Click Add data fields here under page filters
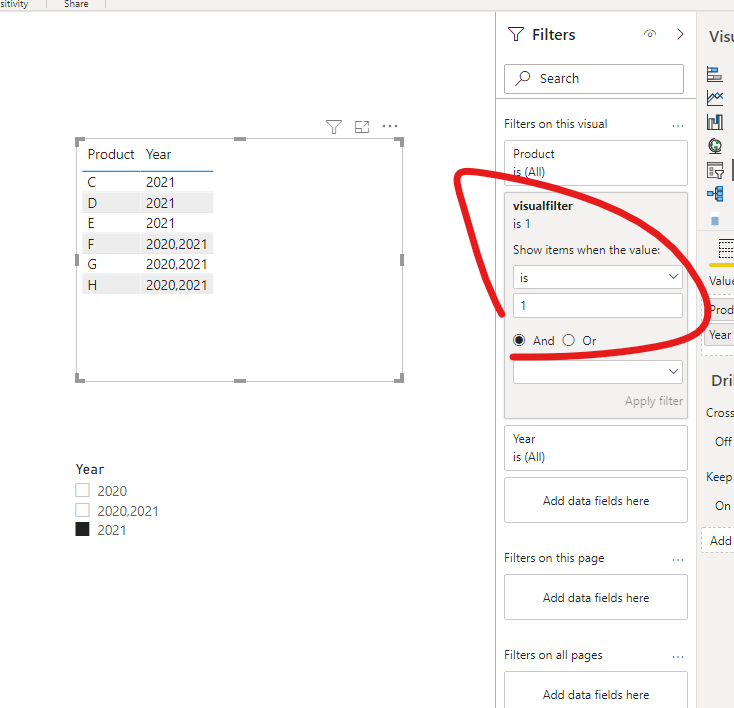This screenshot has width=734, height=708. click(595, 597)
